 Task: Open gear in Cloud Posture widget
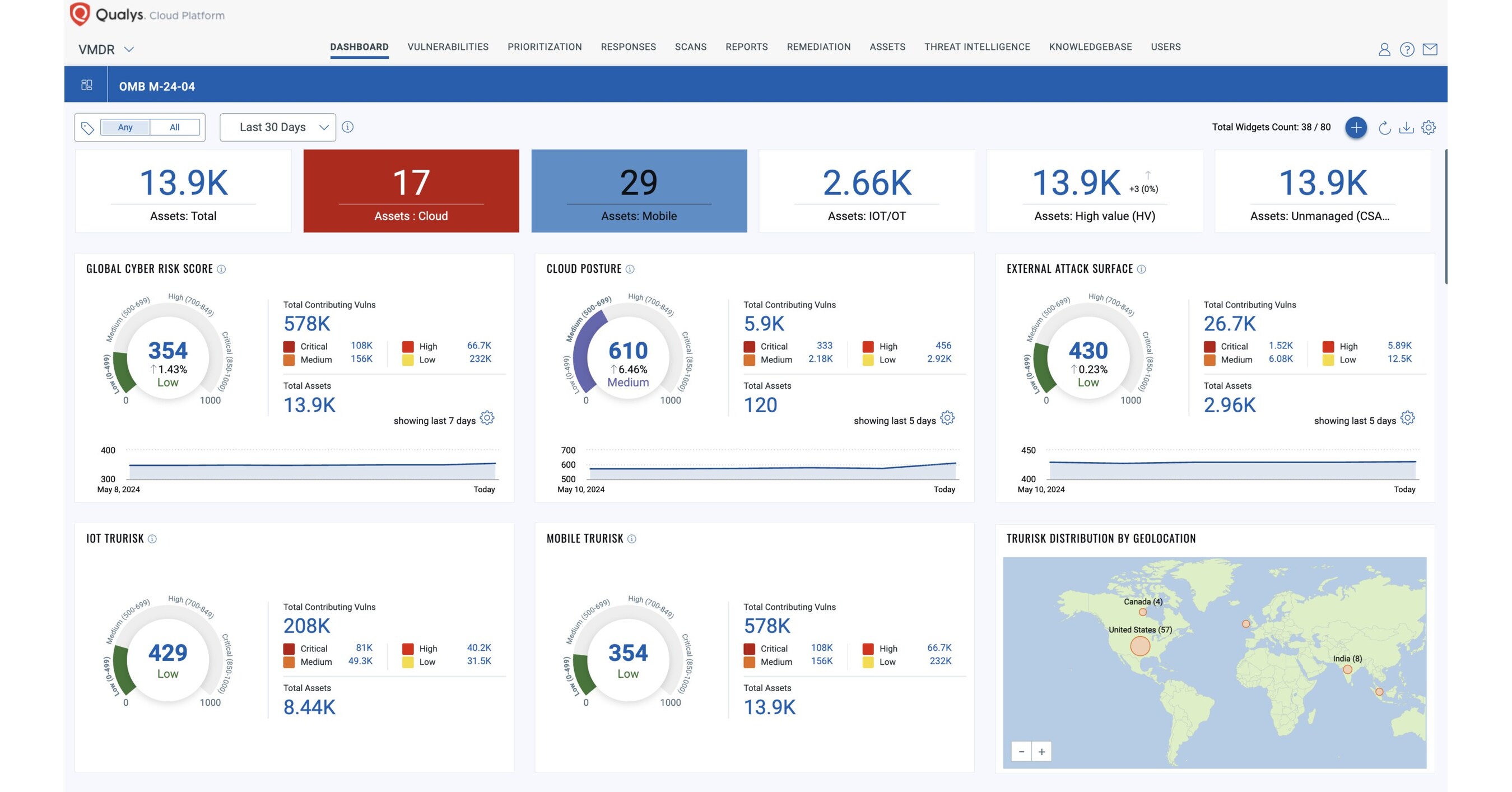(947, 418)
